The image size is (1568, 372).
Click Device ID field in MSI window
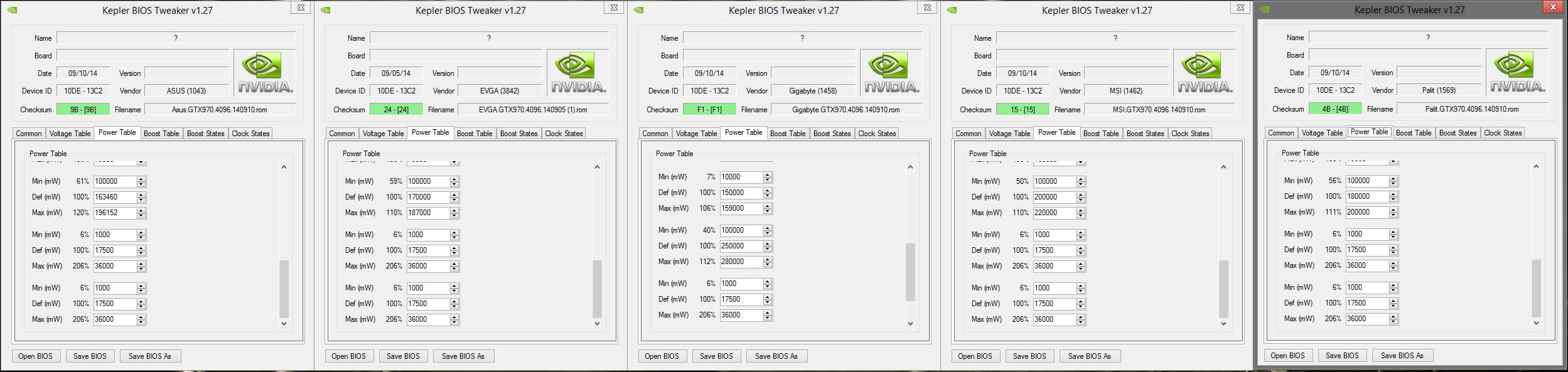point(1023,90)
